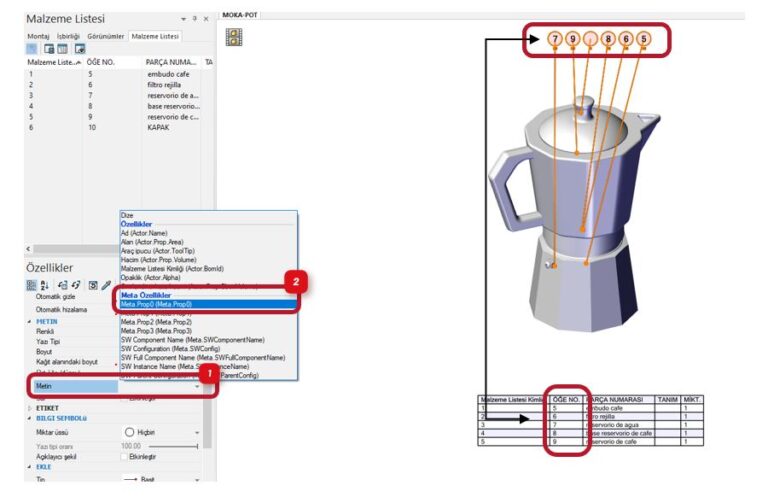Switch to the Montaj tab

tap(40, 35)
